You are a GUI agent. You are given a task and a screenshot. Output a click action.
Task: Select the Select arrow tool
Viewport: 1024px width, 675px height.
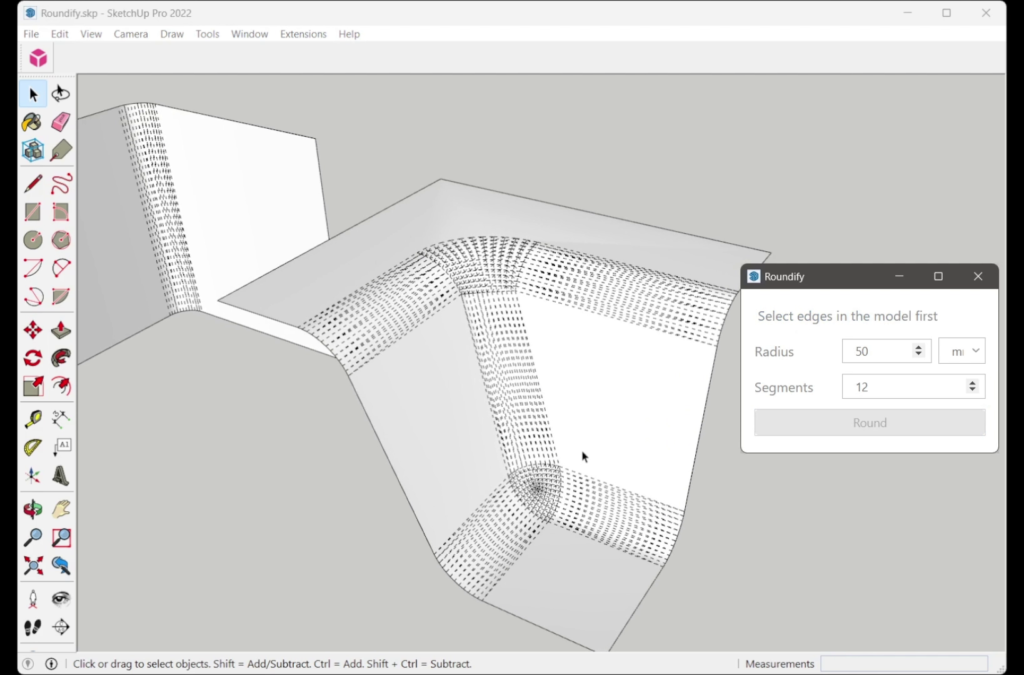(33, 95)
